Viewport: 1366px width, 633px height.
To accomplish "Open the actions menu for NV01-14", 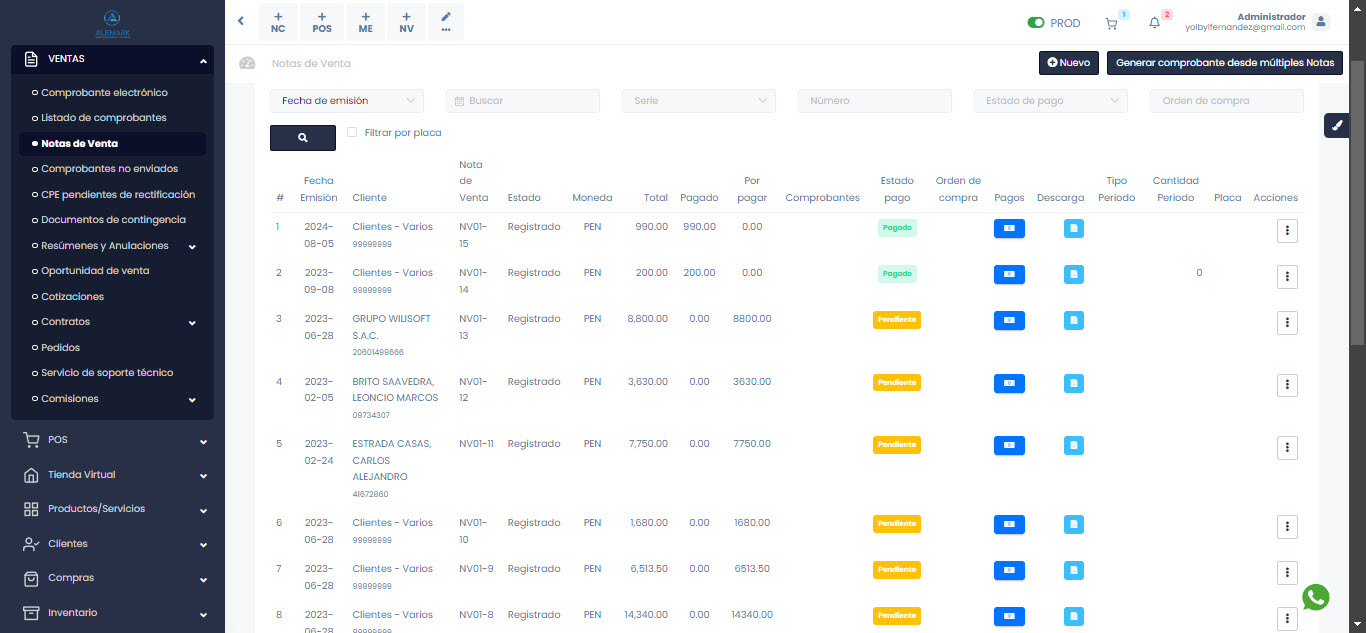I will pos(1287,277).
